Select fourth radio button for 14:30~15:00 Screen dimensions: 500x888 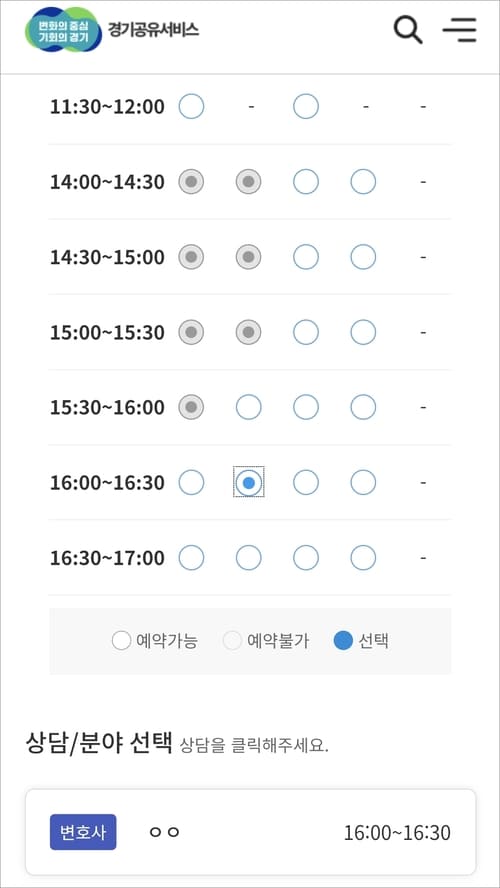[363, 257]
